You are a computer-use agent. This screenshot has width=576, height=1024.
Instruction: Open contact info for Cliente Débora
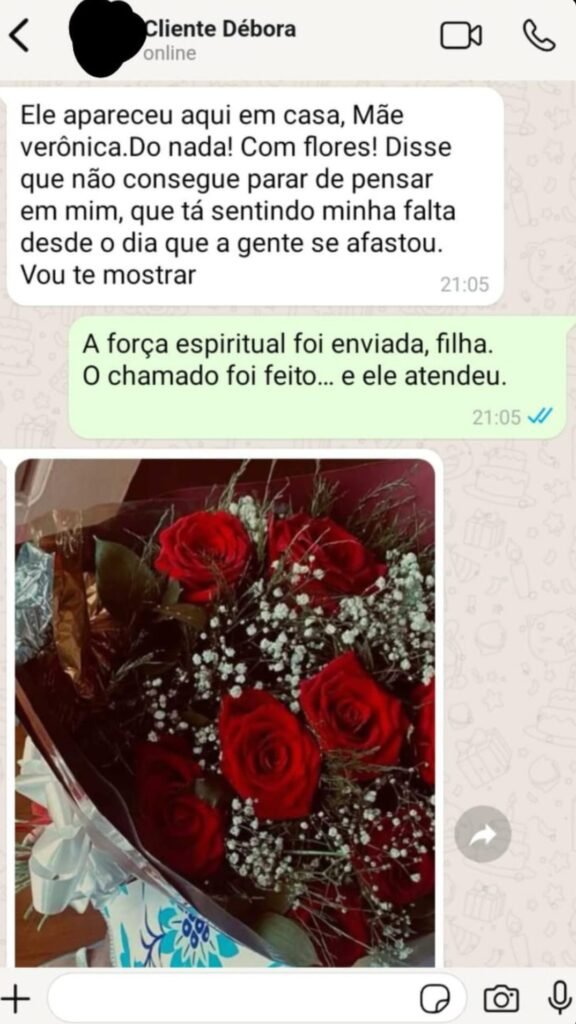[x=219, y=29]
